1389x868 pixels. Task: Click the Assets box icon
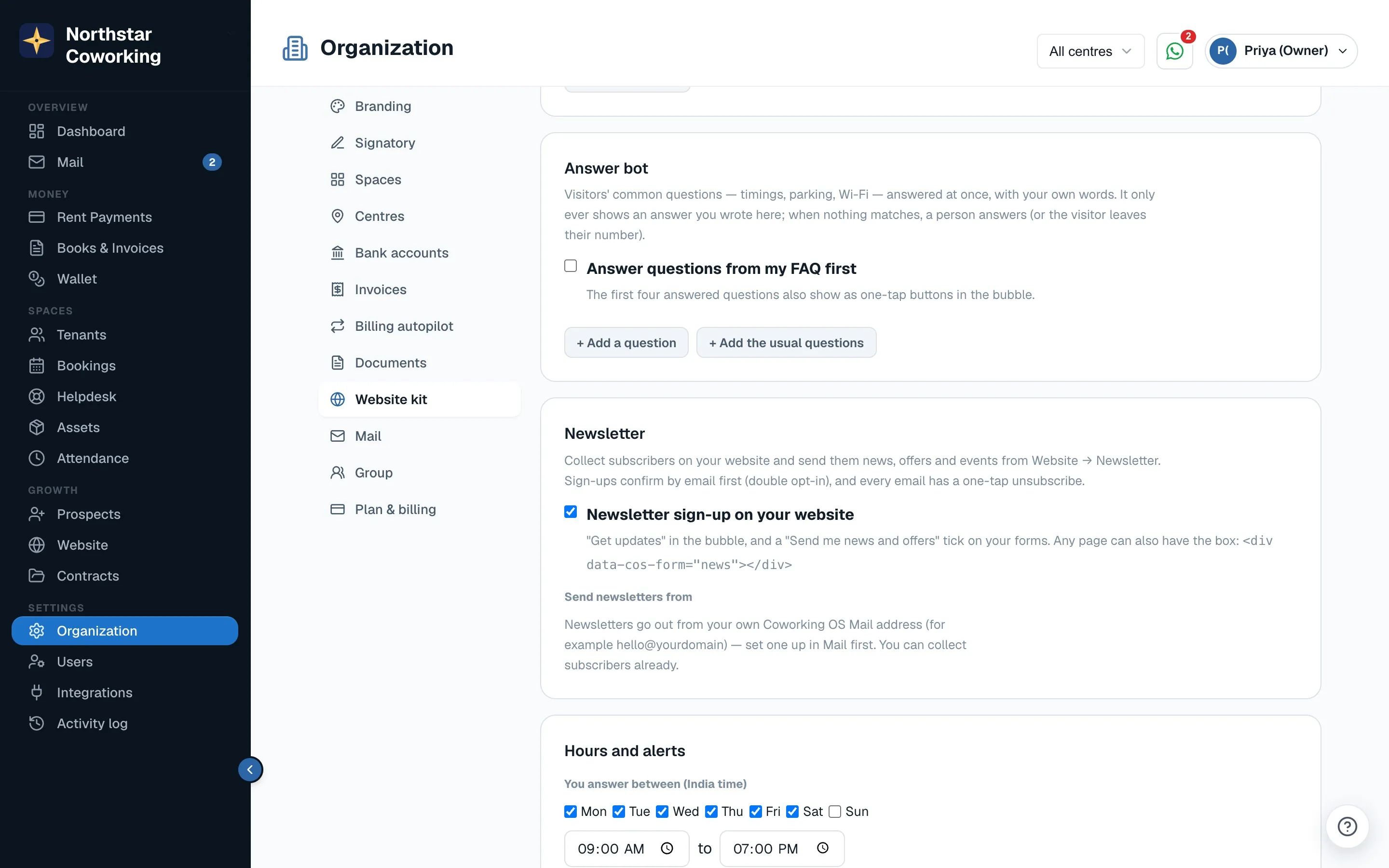37,428
